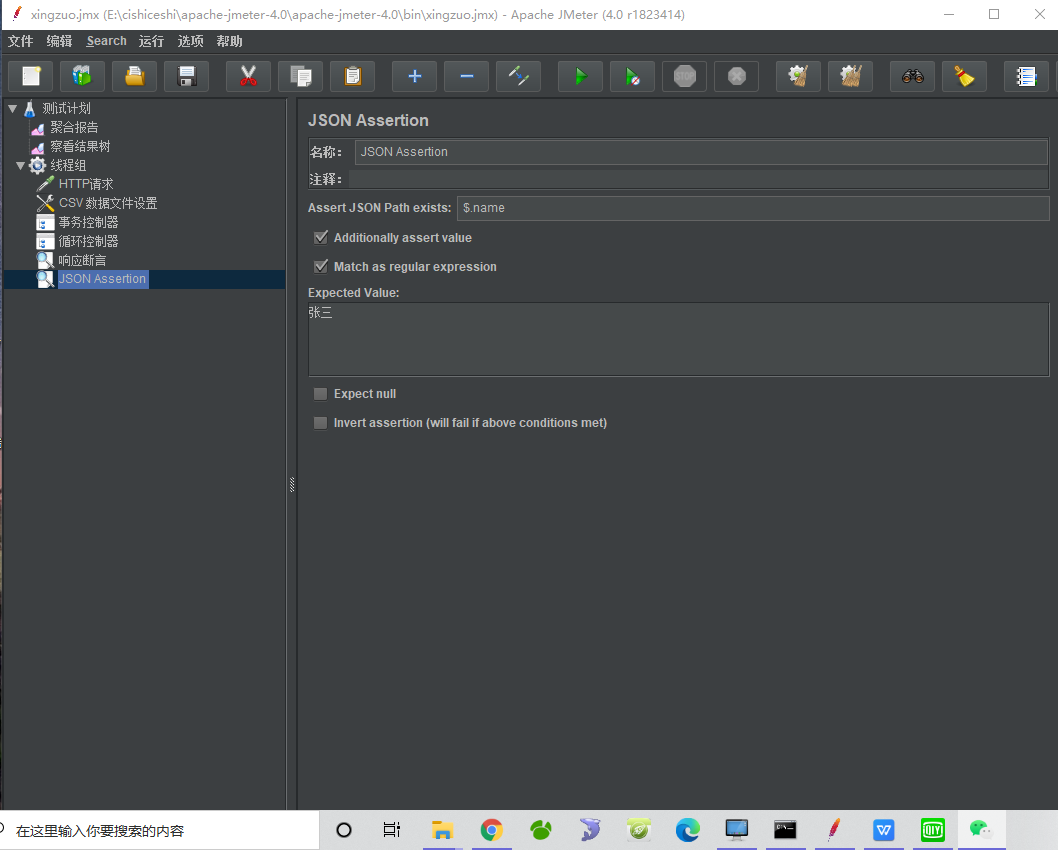Expand all tree nodes with plus icon
This screenshot has height=850, width=1058.
[414, 76]
